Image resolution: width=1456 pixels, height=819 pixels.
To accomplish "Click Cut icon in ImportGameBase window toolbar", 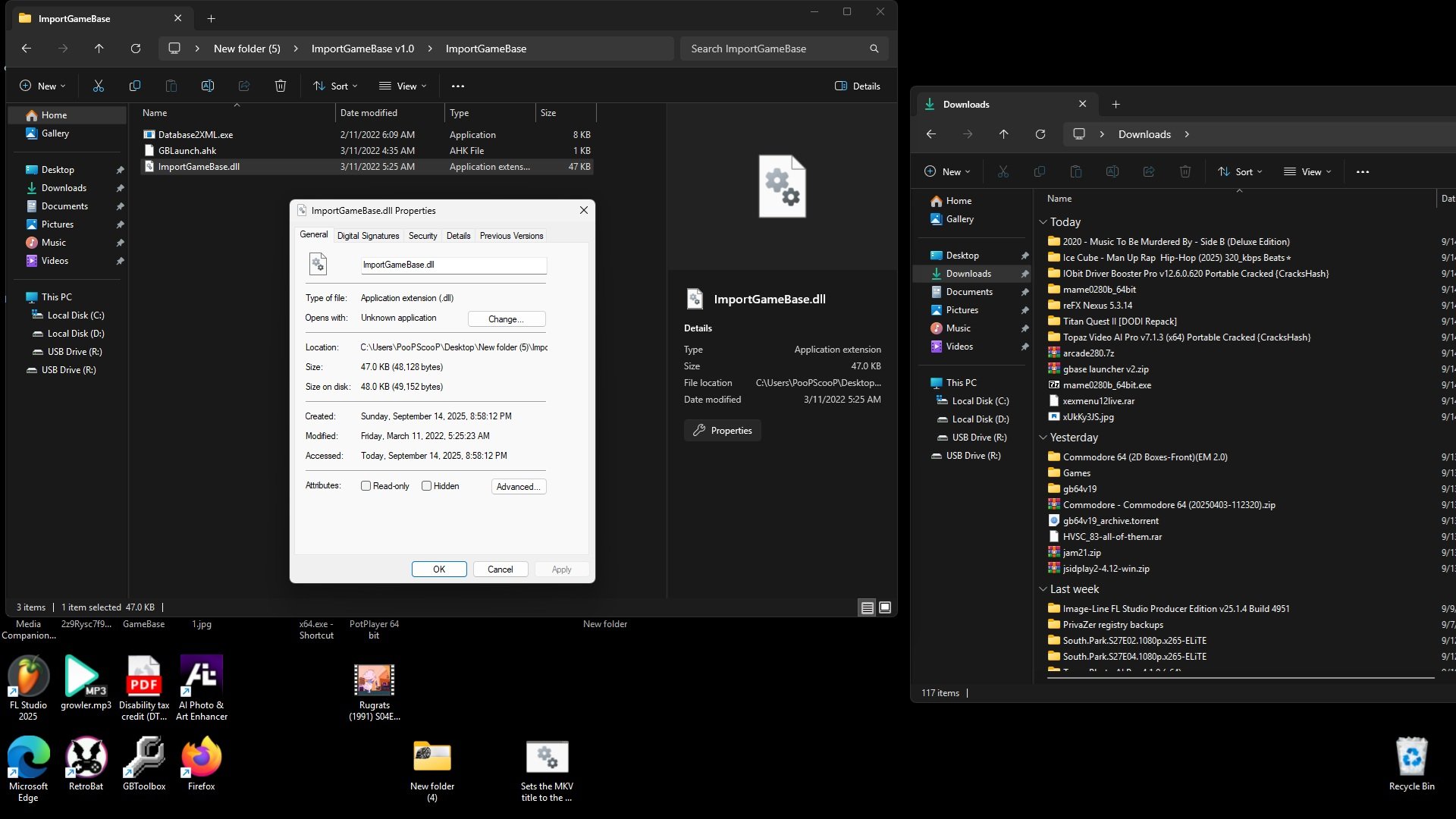I will click(99, 86).
